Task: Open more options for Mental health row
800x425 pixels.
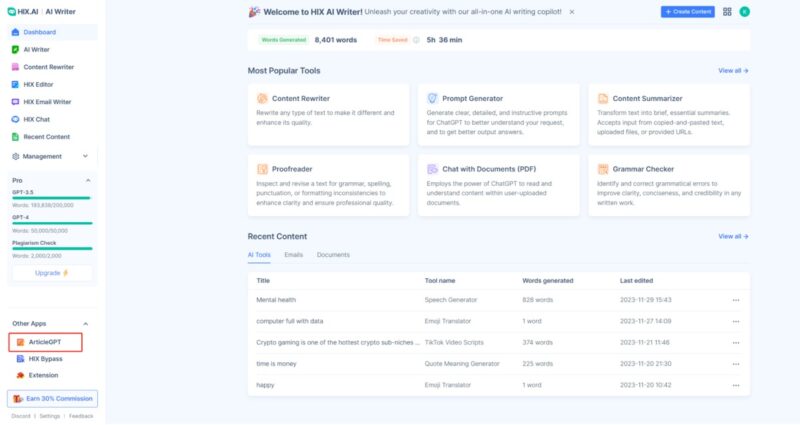Action: coord(736,300)
